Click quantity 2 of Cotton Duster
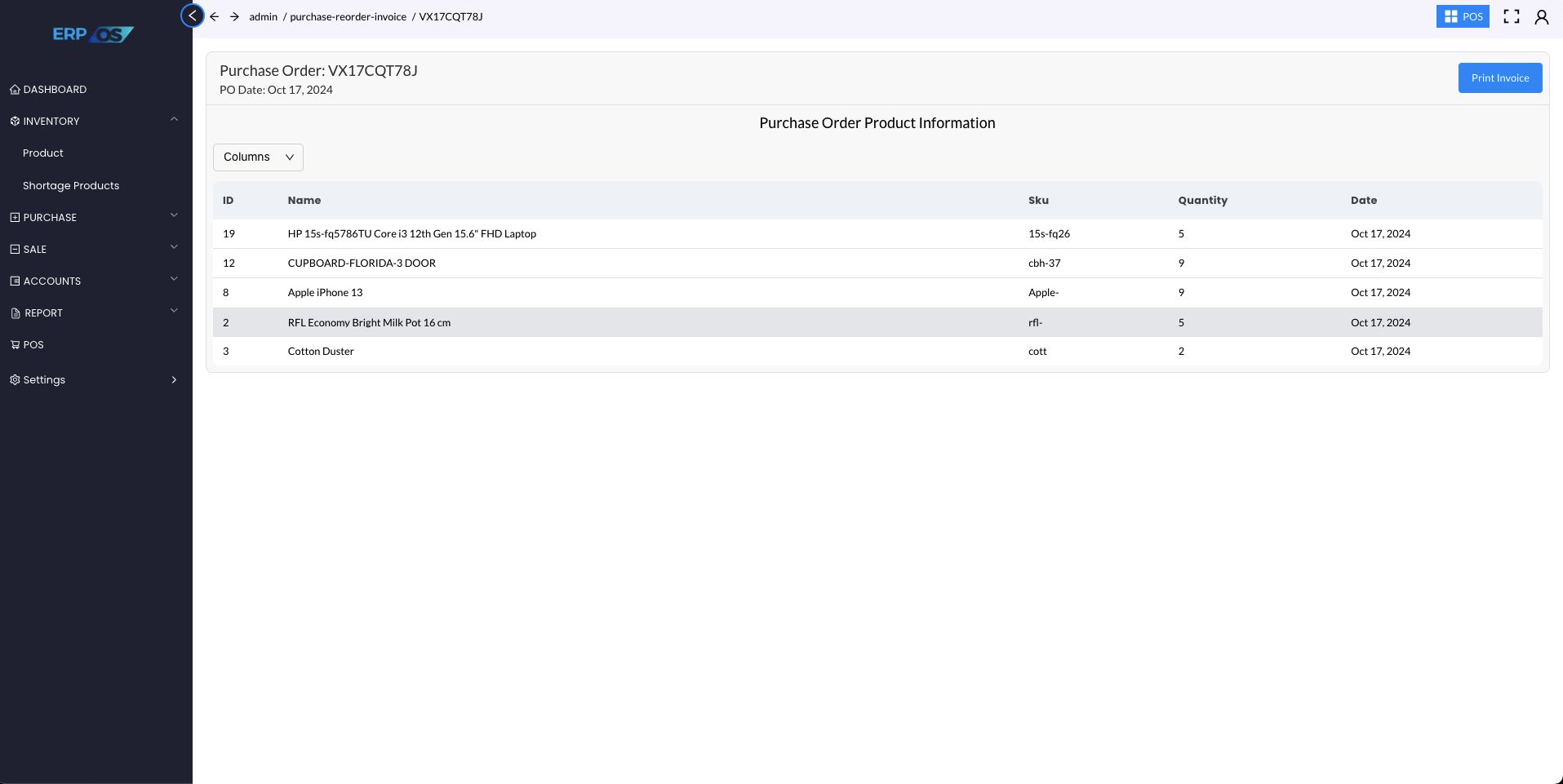Screen dimensions: 1563x784 pyautogui.click(x=1181, y=352)
